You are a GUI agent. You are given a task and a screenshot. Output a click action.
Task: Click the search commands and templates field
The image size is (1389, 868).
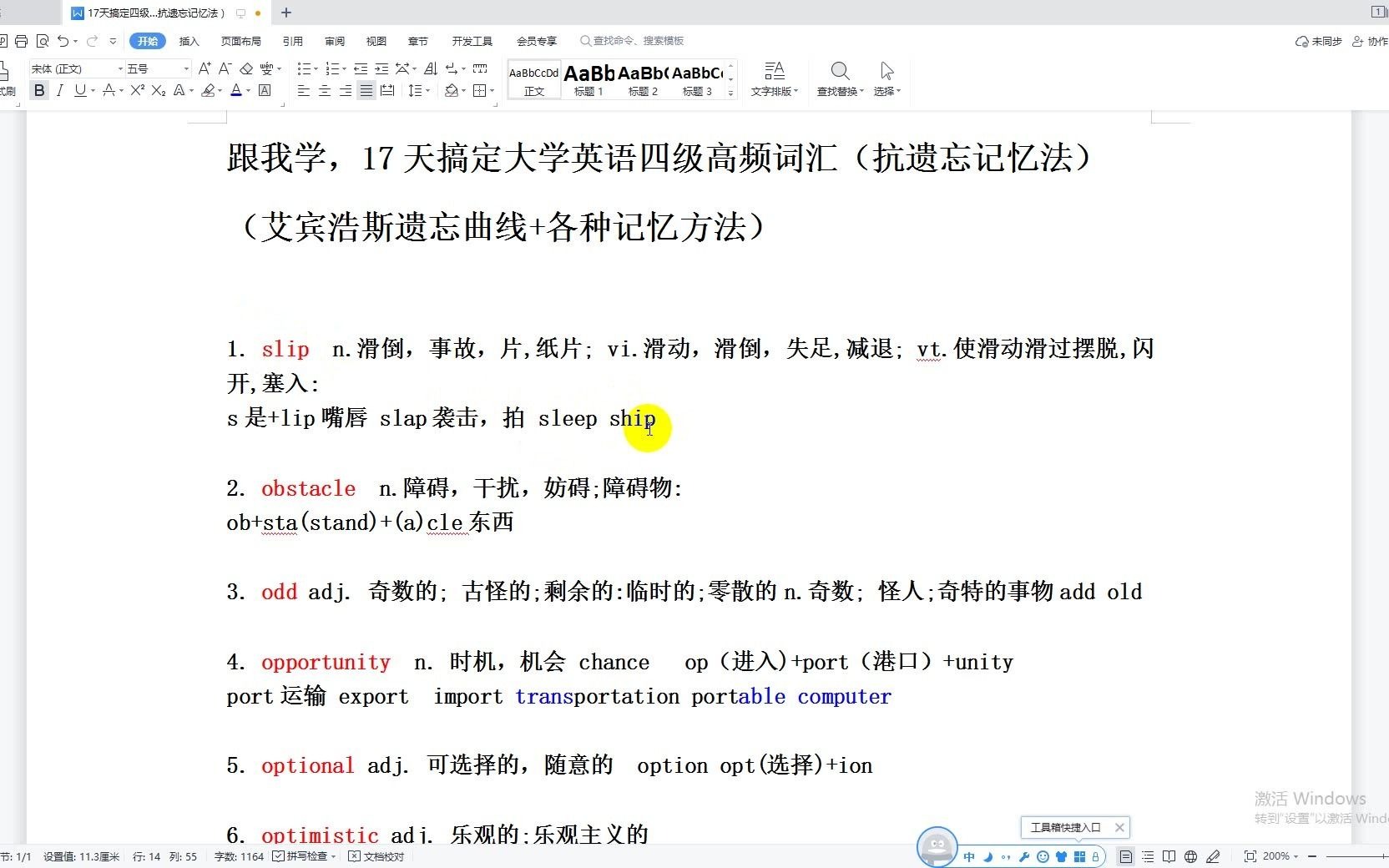pos(632,41)
